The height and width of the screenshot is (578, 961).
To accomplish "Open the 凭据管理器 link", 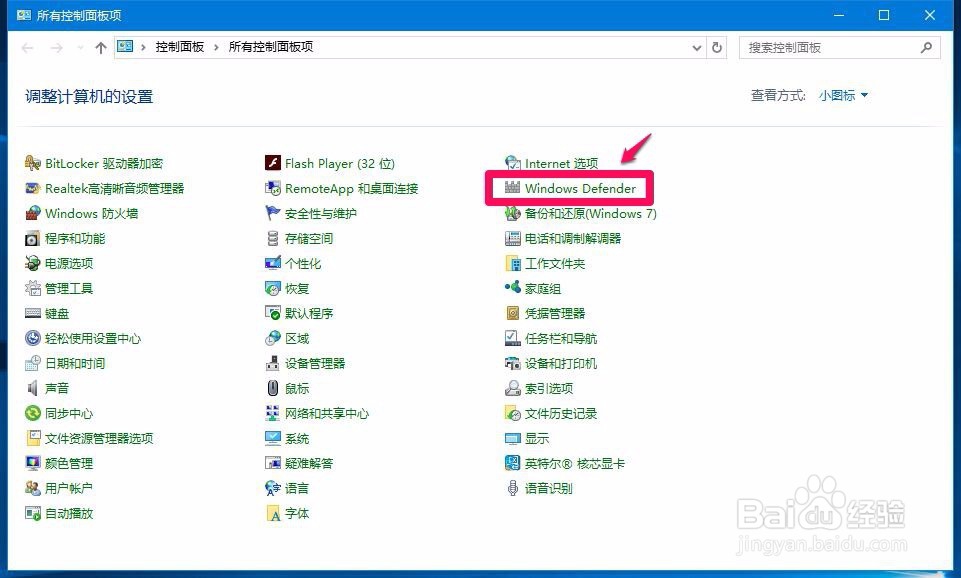I will [x=555, y=313].
